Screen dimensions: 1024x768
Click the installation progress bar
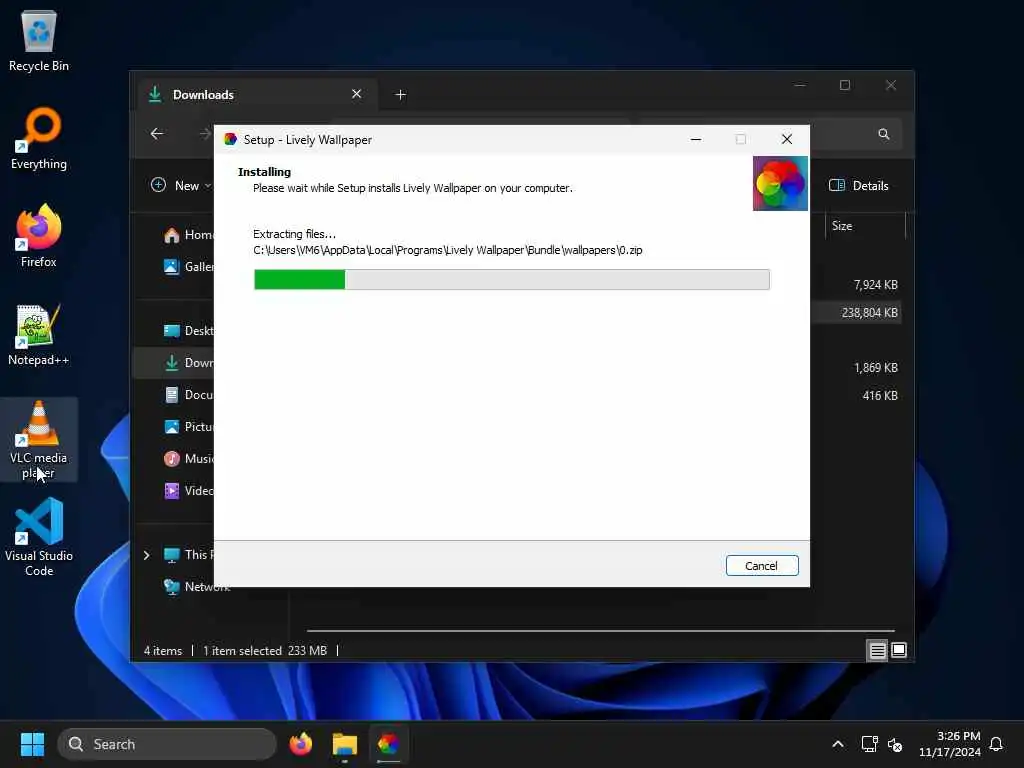coord(511,280)
